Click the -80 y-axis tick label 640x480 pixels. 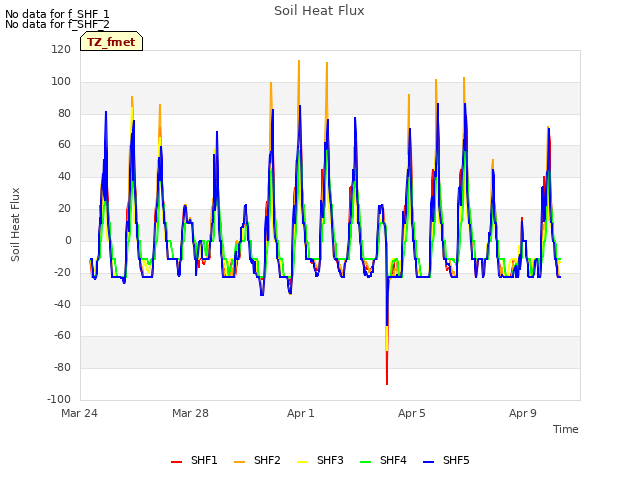[62, 367]
